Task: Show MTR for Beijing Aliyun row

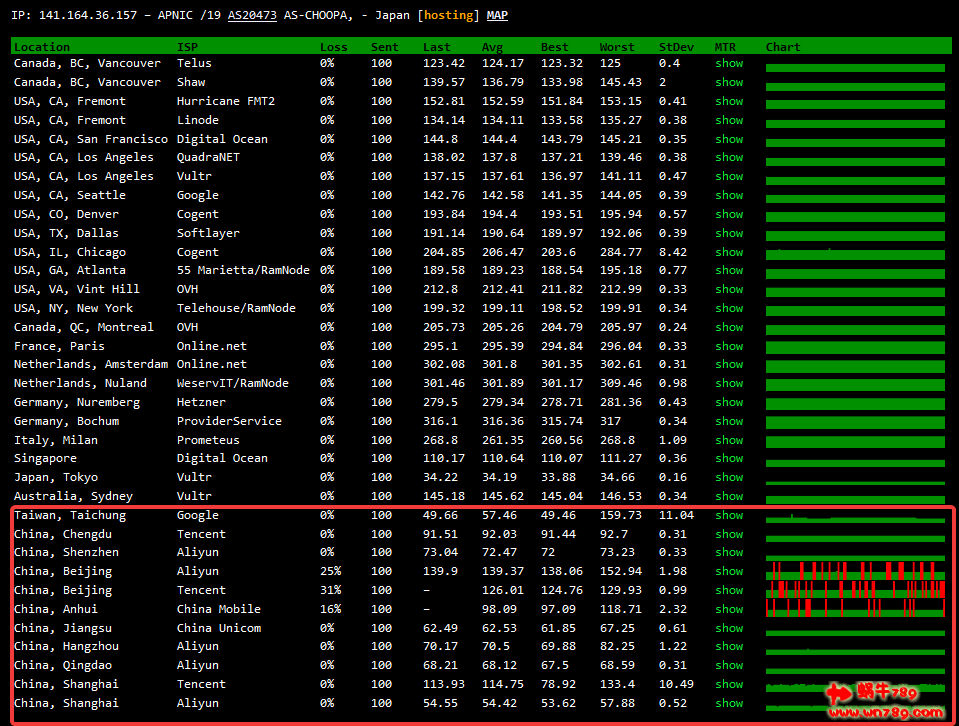Action: [729, 571]
